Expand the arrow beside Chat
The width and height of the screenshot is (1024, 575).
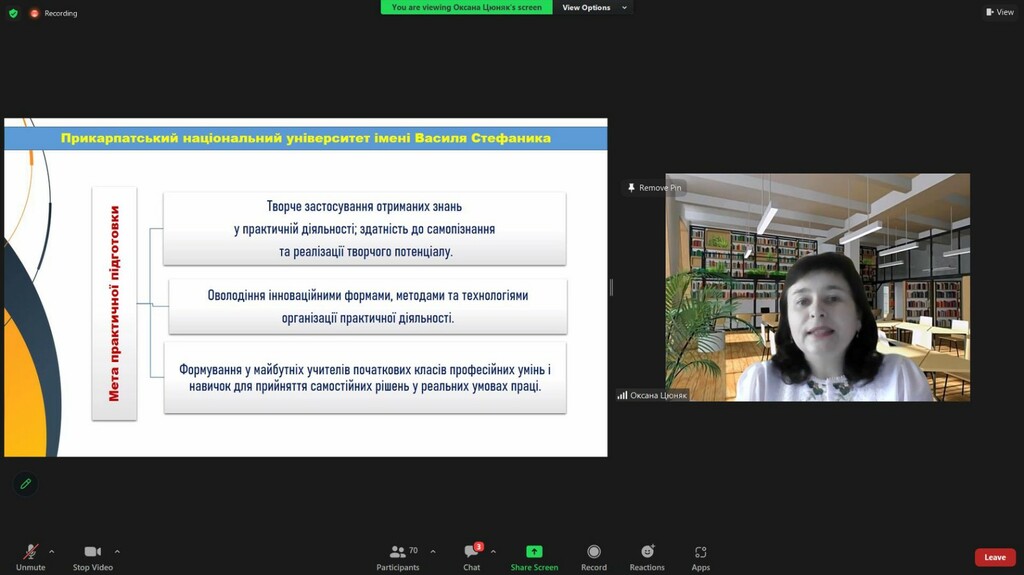pyautogui.click(x=493, y=551)
